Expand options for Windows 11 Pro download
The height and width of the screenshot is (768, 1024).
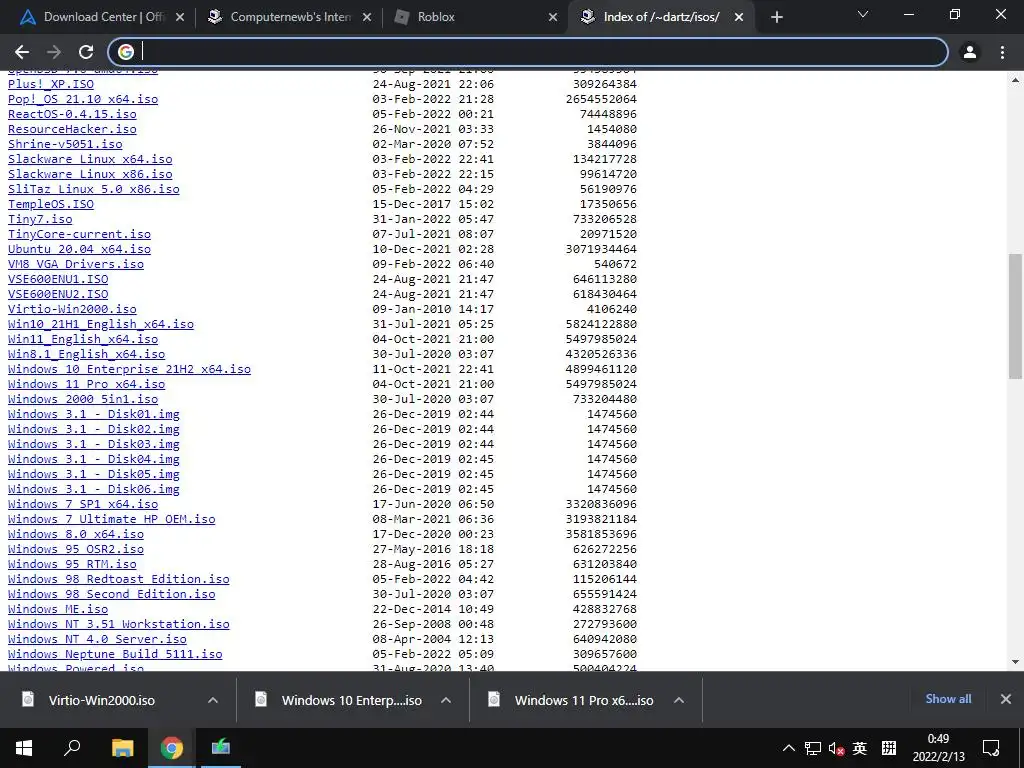[x=679, y=700]
